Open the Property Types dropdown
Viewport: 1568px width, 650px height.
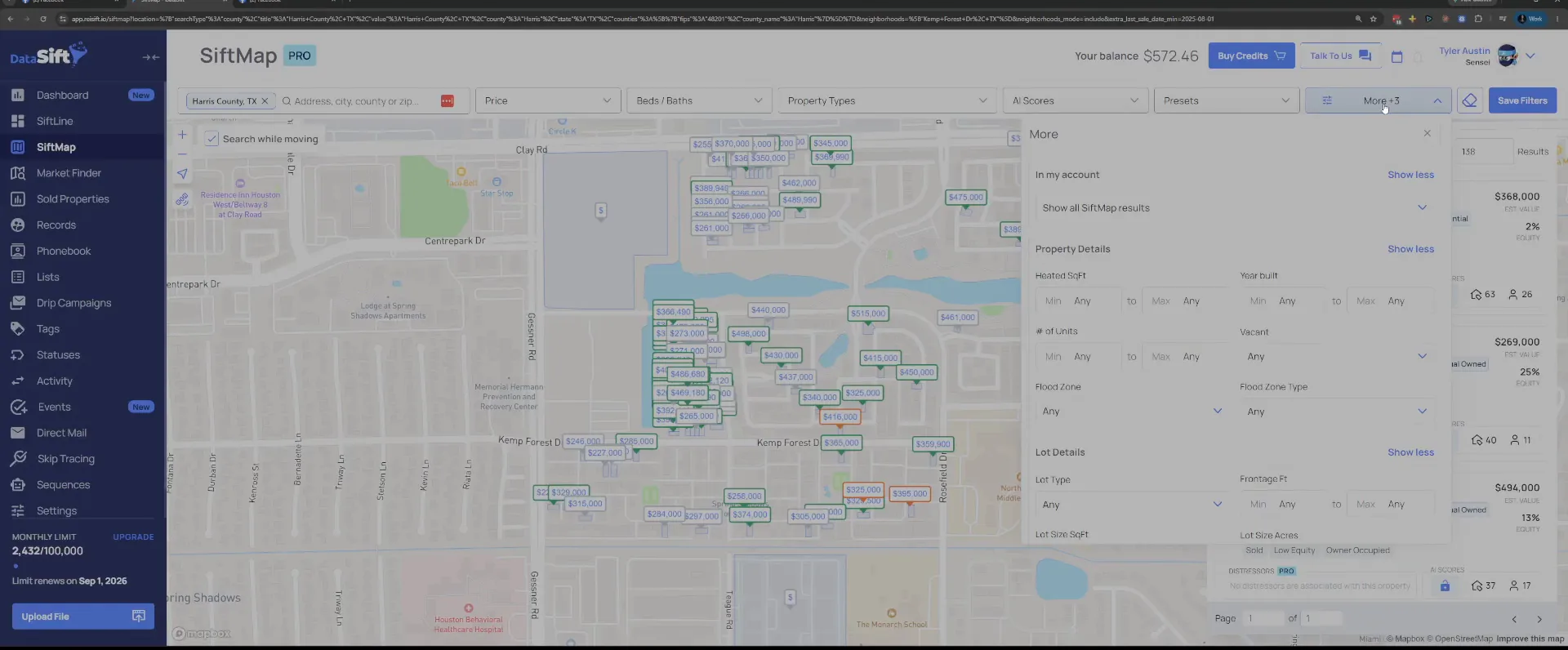(x=887, y=100)
